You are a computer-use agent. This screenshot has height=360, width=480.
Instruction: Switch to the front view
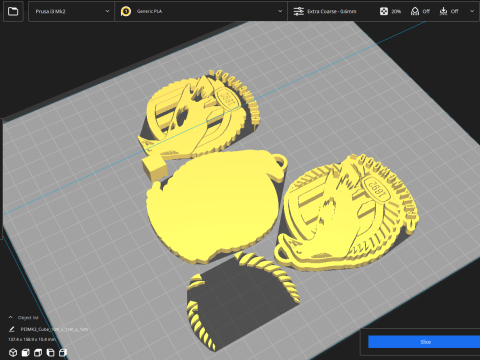(25, 352)
